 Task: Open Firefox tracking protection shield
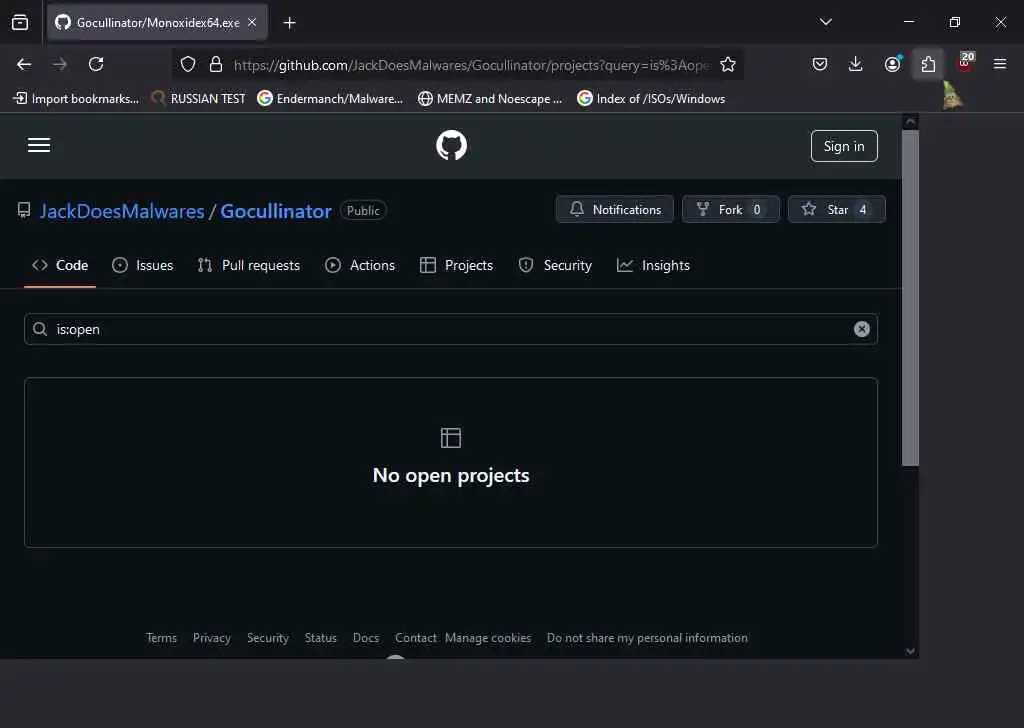click(188, 64)
